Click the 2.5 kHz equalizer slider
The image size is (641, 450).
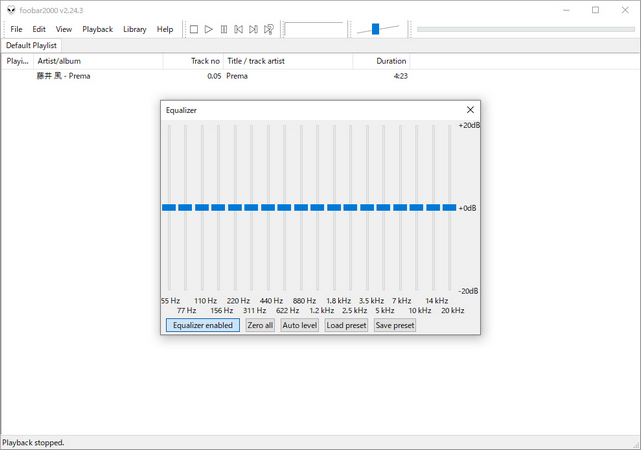tap(350, 208)
